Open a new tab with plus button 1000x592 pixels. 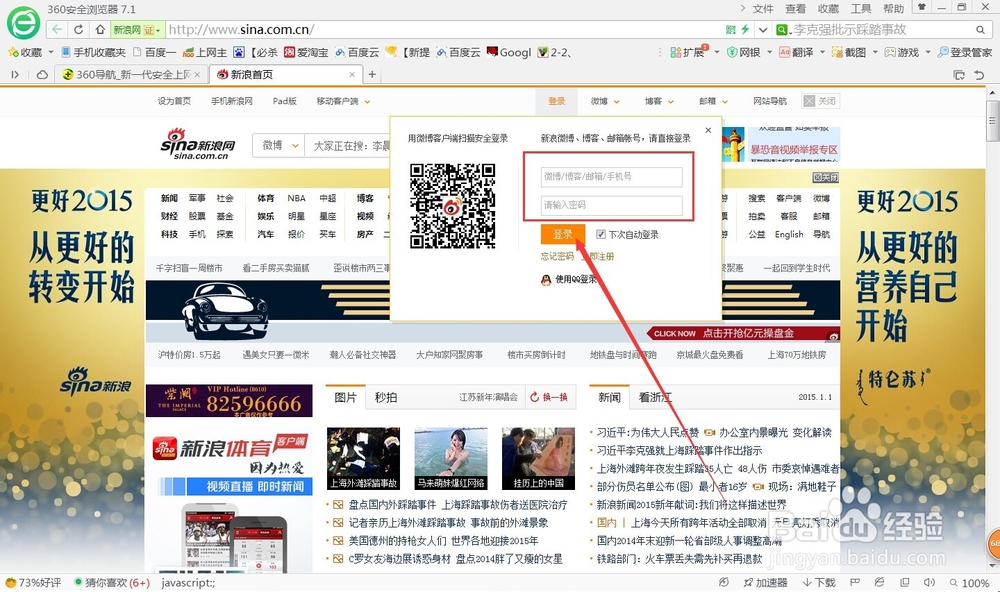[372, 75]
